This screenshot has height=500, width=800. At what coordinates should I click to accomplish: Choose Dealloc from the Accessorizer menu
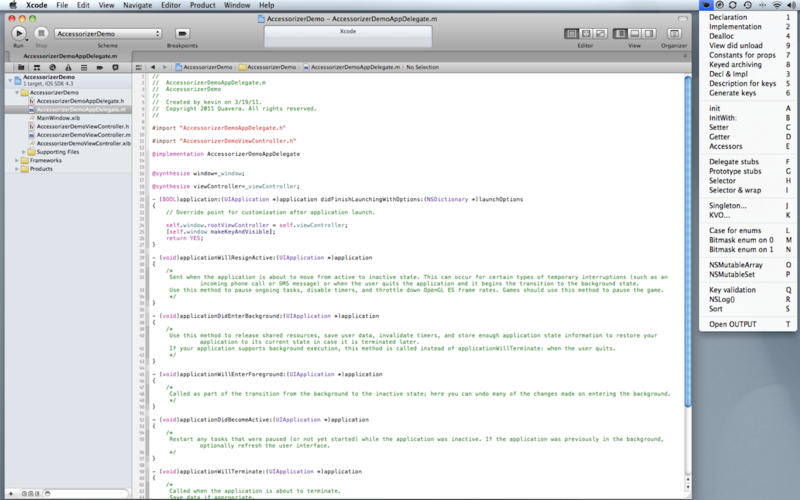point(748,36)
